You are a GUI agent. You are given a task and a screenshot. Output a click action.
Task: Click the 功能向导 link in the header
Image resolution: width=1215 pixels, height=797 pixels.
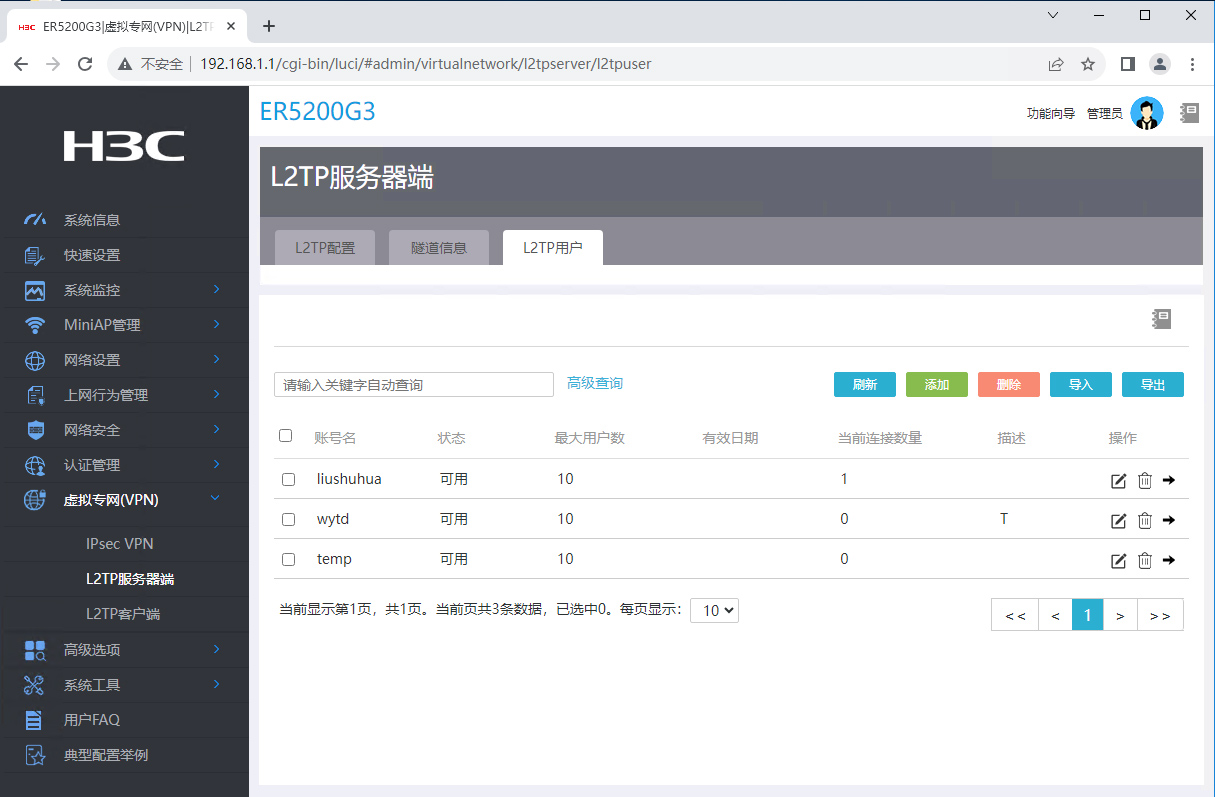coord(1051,114)
